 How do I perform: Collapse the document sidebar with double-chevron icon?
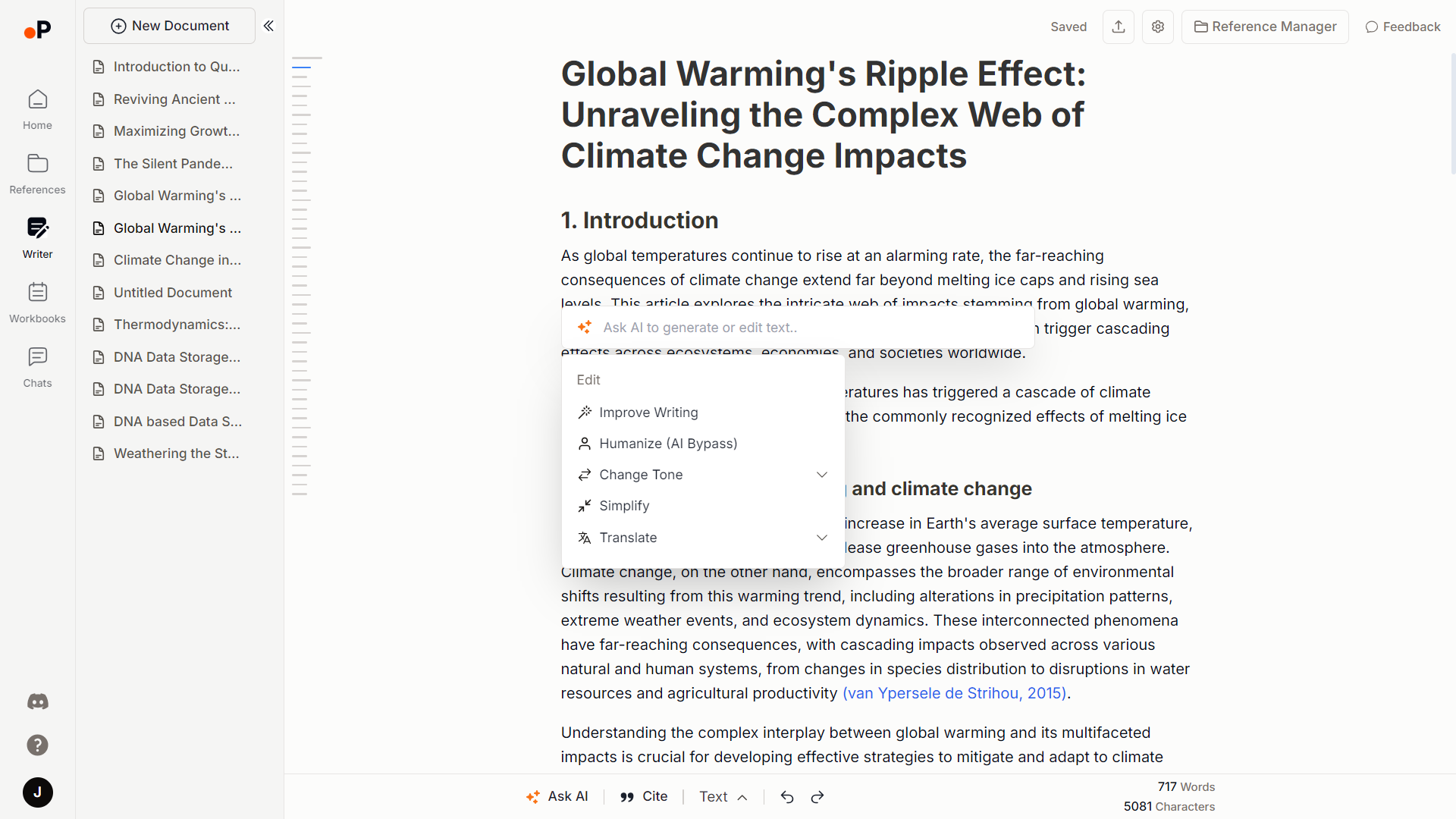point(268,26)
